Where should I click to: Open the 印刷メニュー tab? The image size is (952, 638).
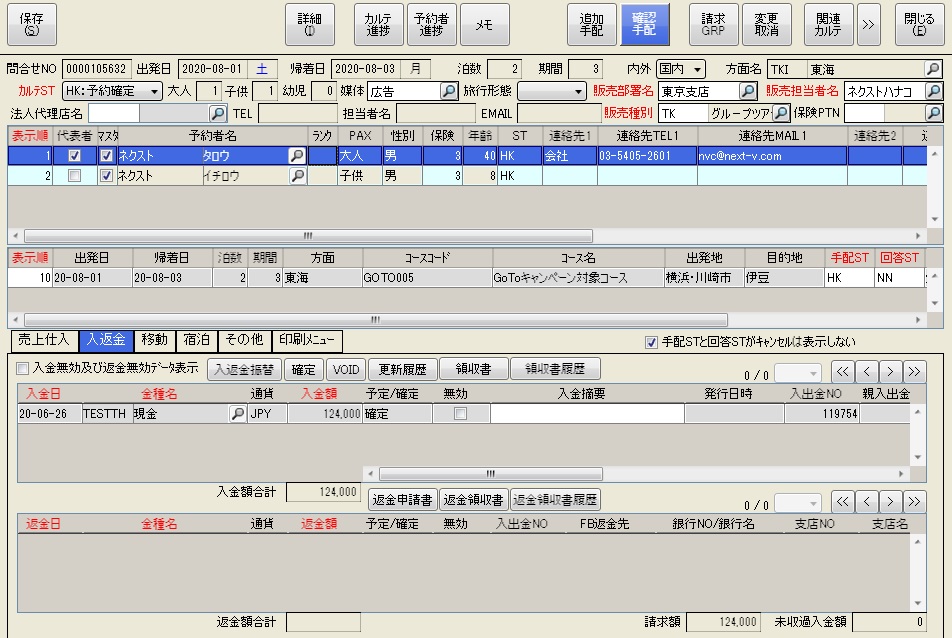(x=307, y=340)
